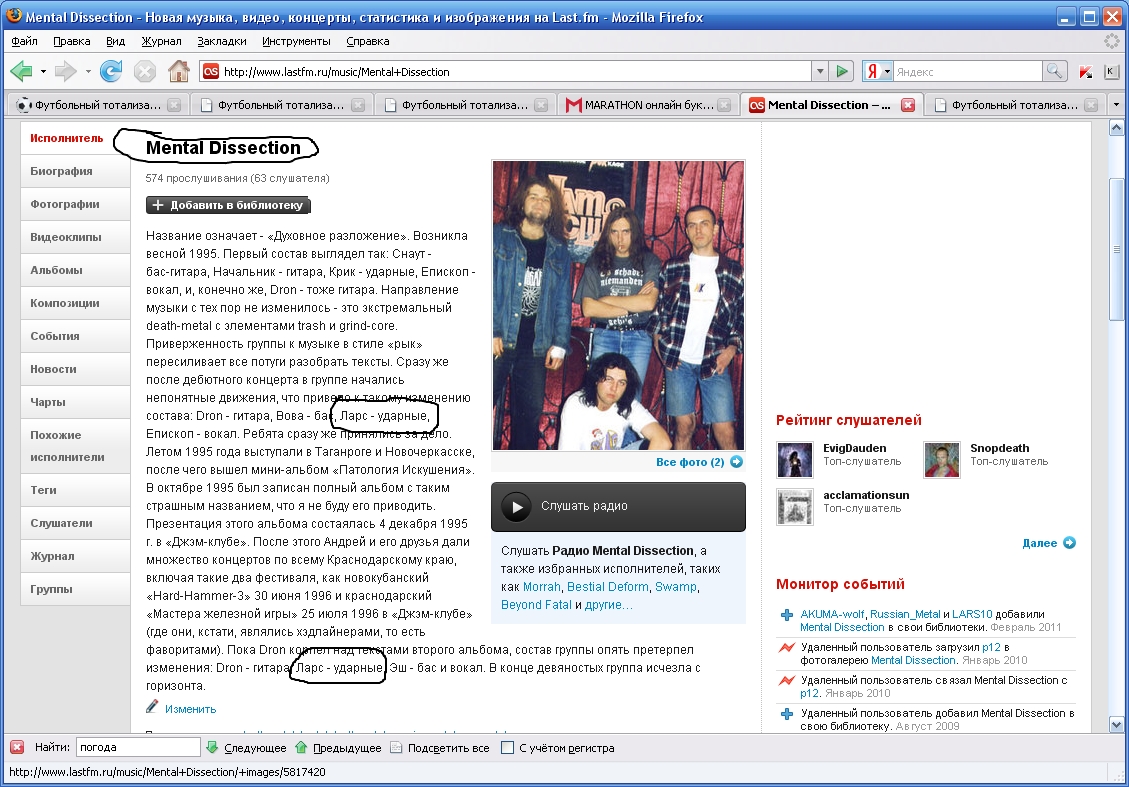This screenshot has width=1129, height=787.
Task: Open the Биография sidebar section
Action: tap(76, 171)
